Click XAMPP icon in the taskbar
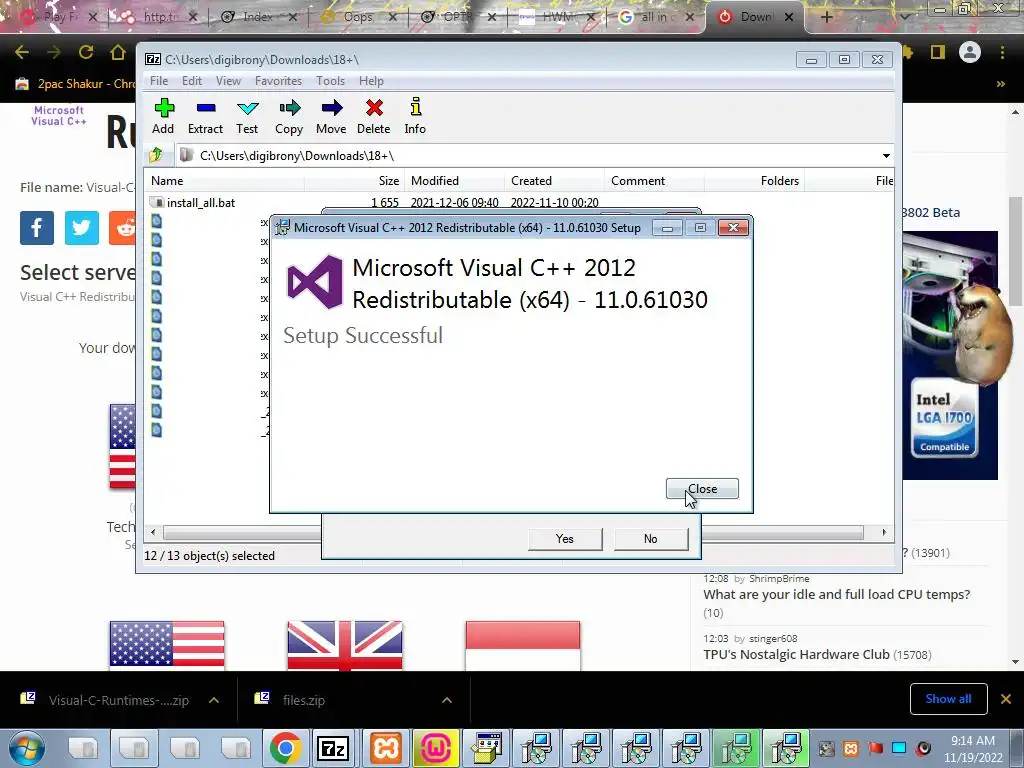This screenshot has height=768, width=1024. [386, 748]
